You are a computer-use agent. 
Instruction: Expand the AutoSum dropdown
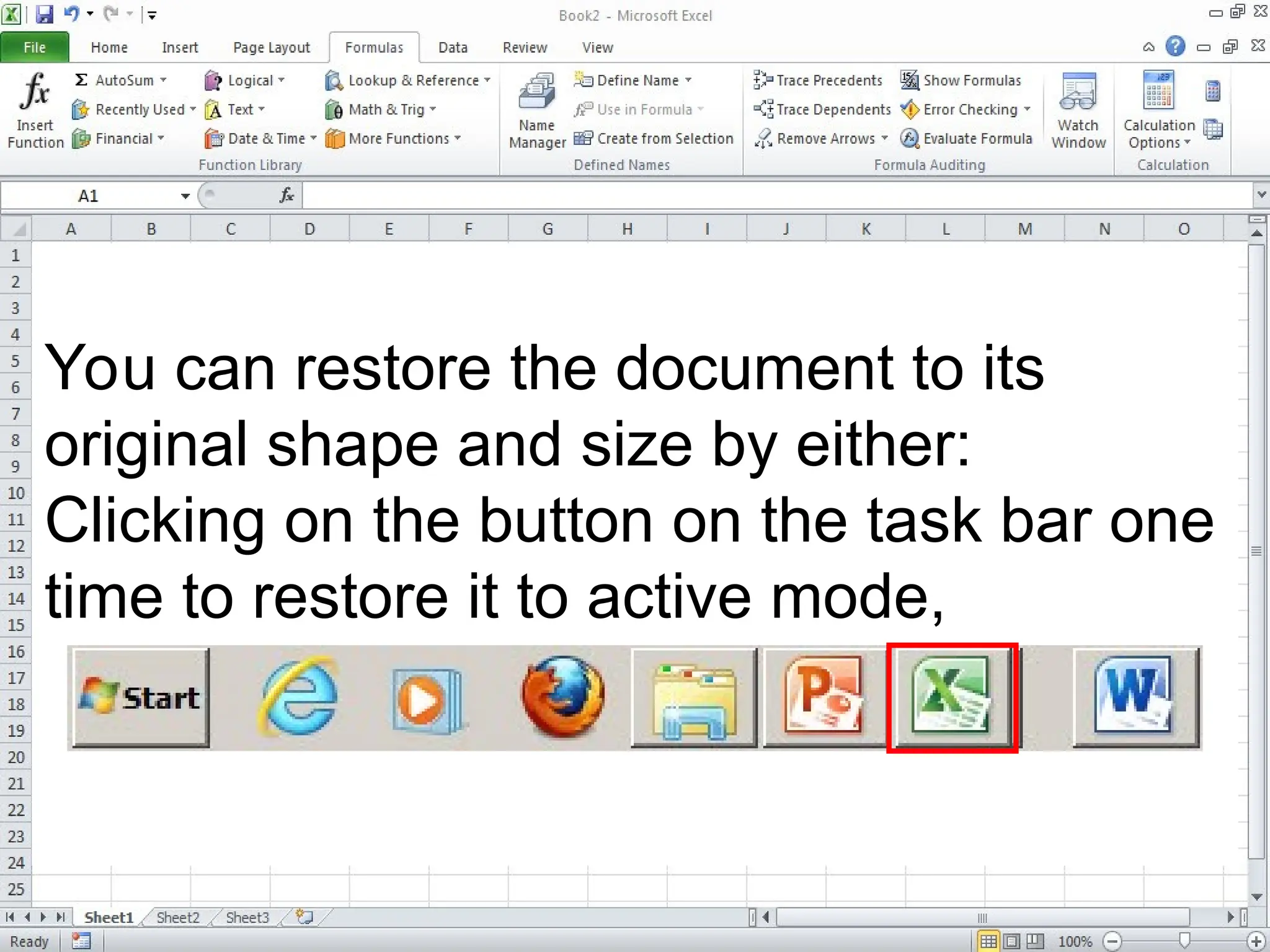[164, 81]
